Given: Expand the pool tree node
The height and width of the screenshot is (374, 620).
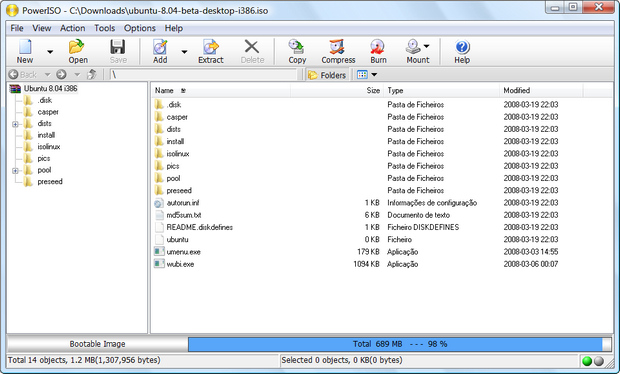Looking at the screenshot, I should [15, 171].
